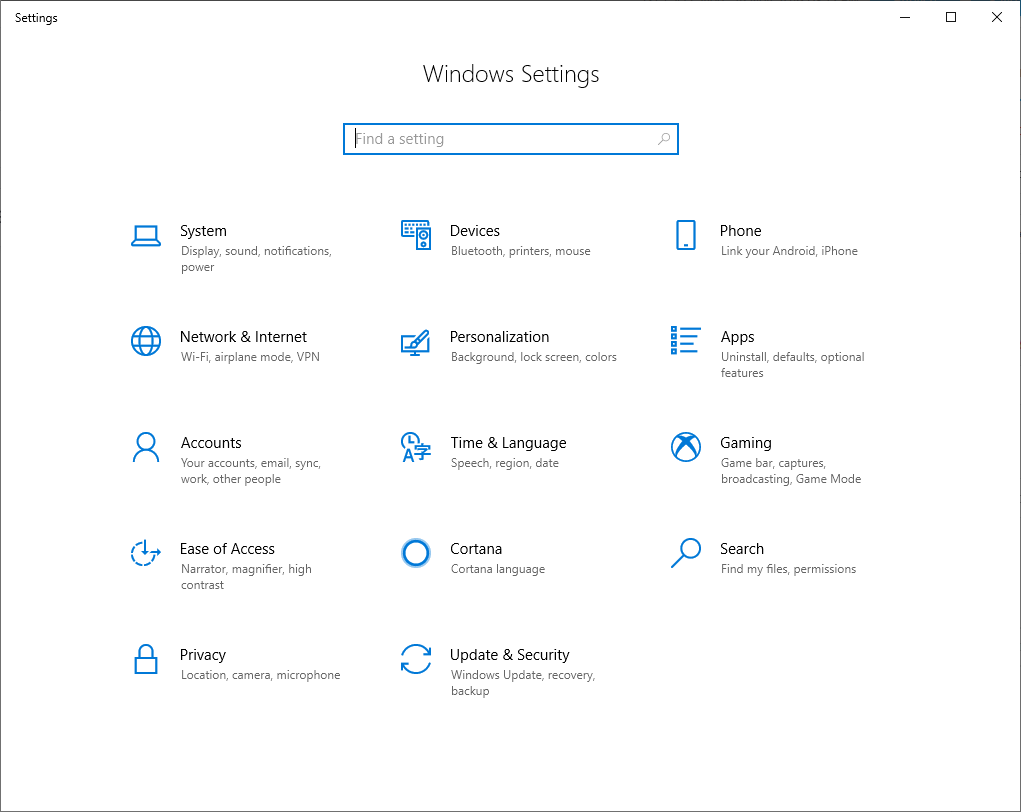Click "Display, sound, notifications, power" description
The image size is (1021, 812).
[x=256, y=259]
